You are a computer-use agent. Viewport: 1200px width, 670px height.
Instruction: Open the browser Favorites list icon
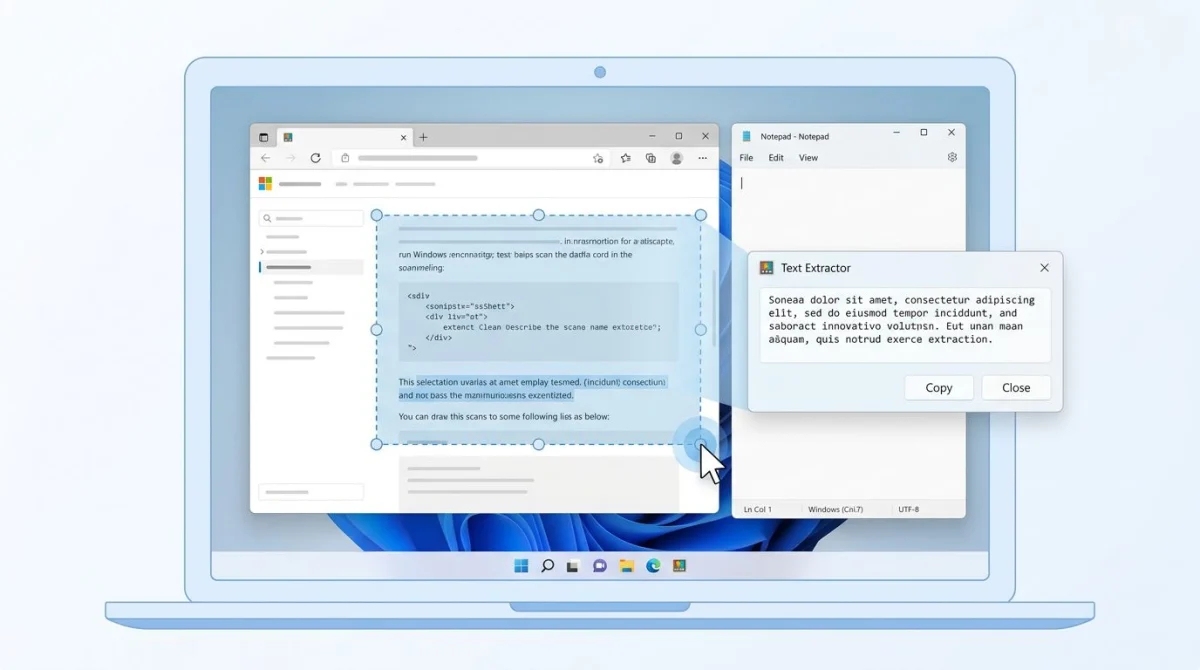coord(626,158)
